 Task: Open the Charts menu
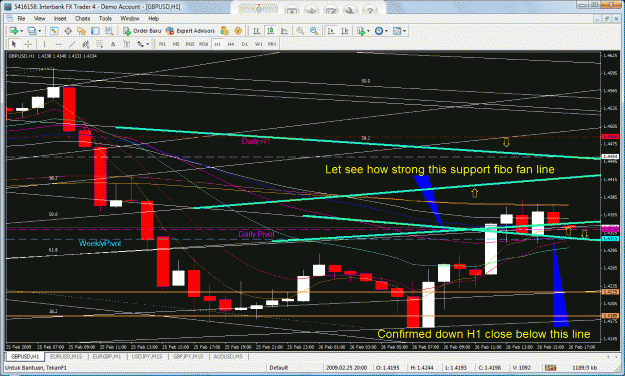click(82, 18)
